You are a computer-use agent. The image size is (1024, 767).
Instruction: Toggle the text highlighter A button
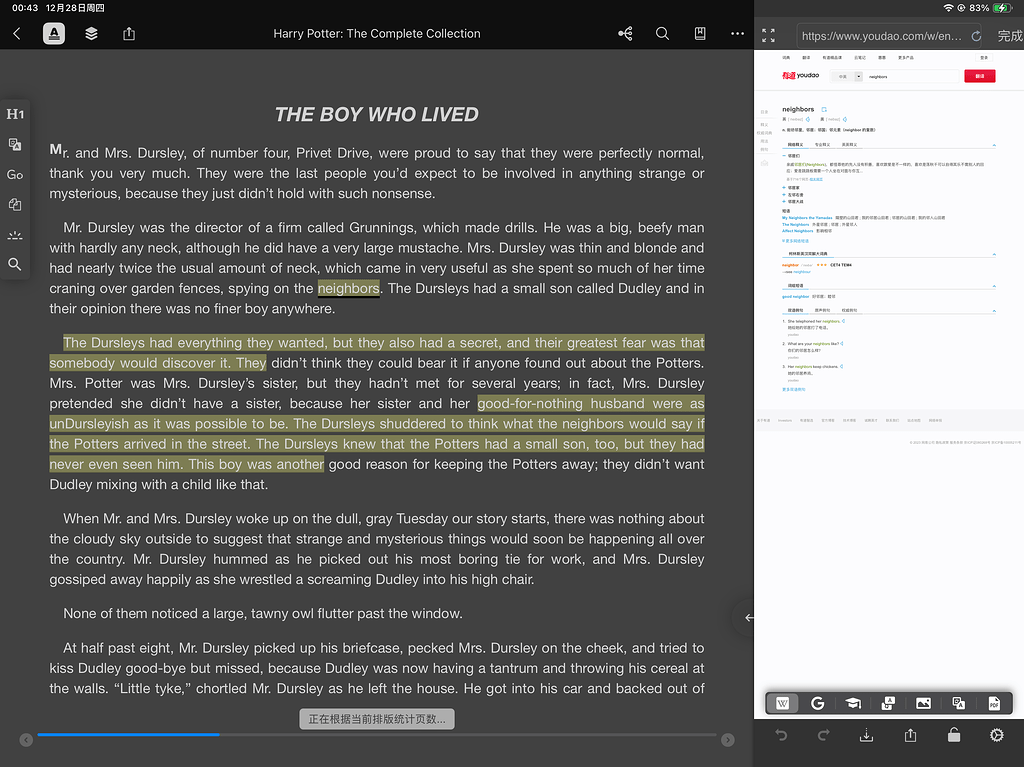(54, 34)
